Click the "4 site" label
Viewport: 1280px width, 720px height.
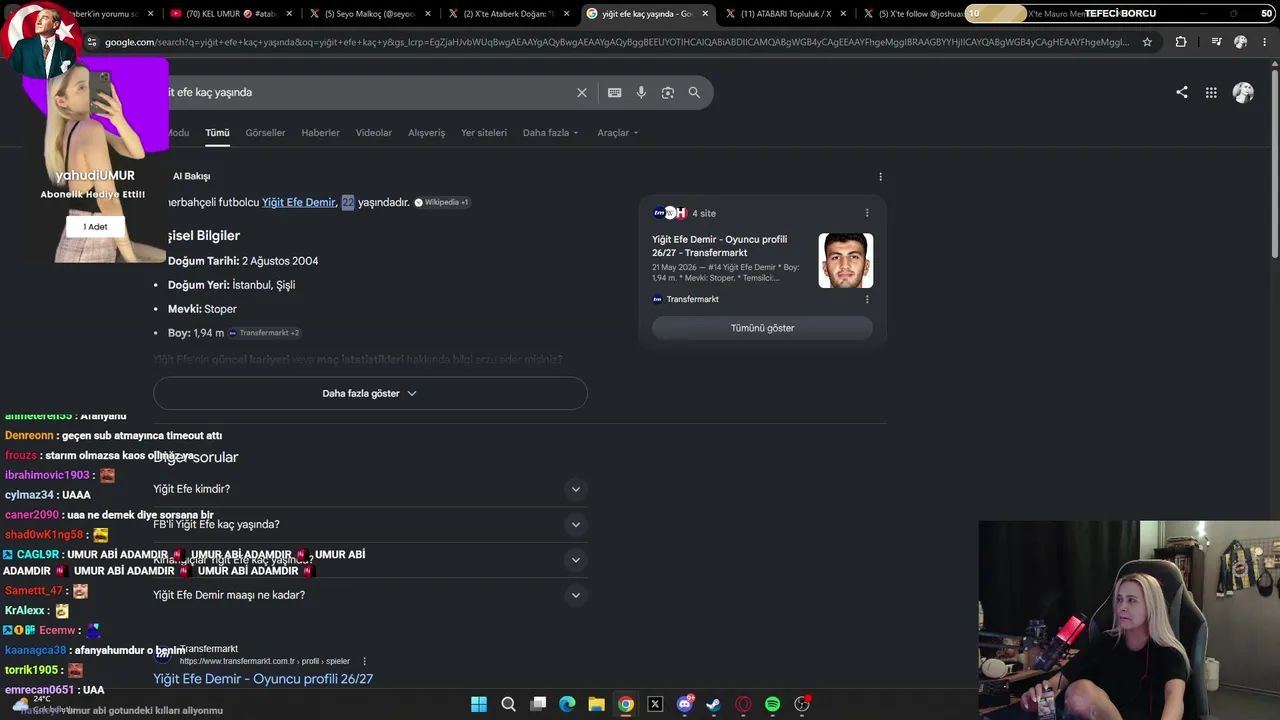(704, 213)
